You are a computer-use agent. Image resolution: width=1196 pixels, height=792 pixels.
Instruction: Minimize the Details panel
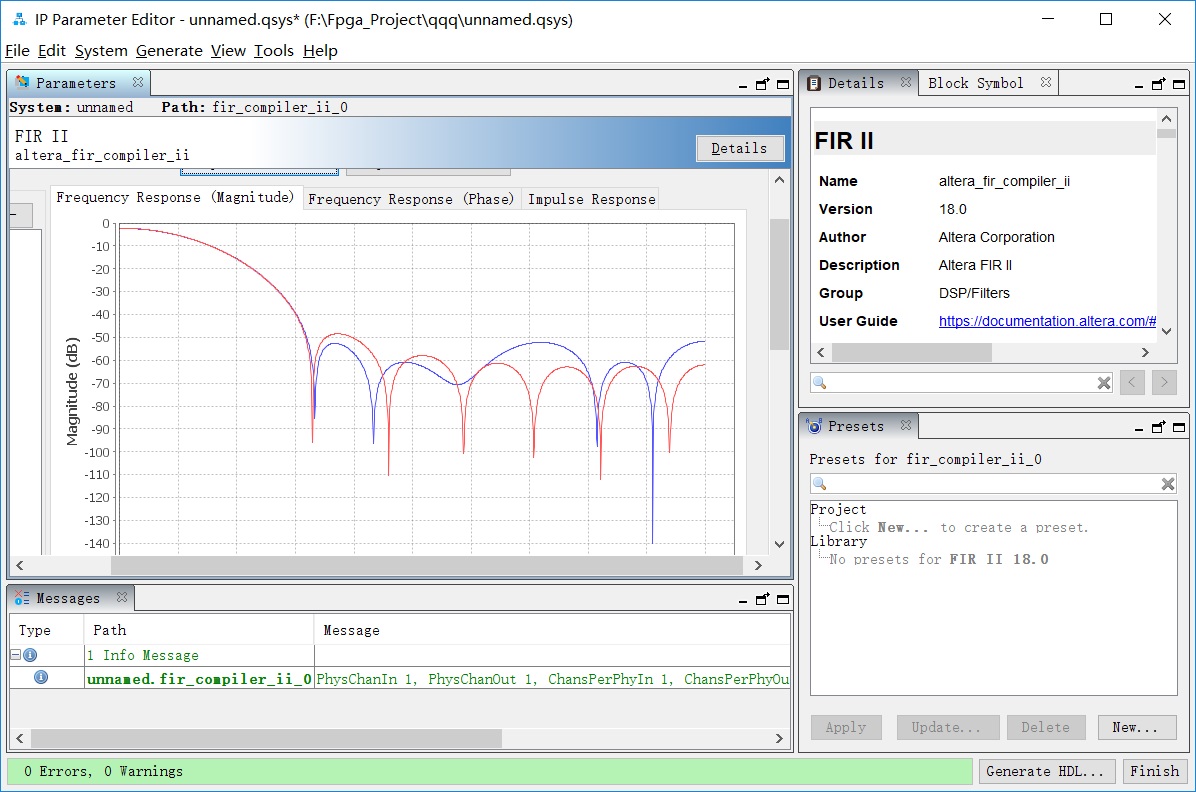pos(1138,85)
